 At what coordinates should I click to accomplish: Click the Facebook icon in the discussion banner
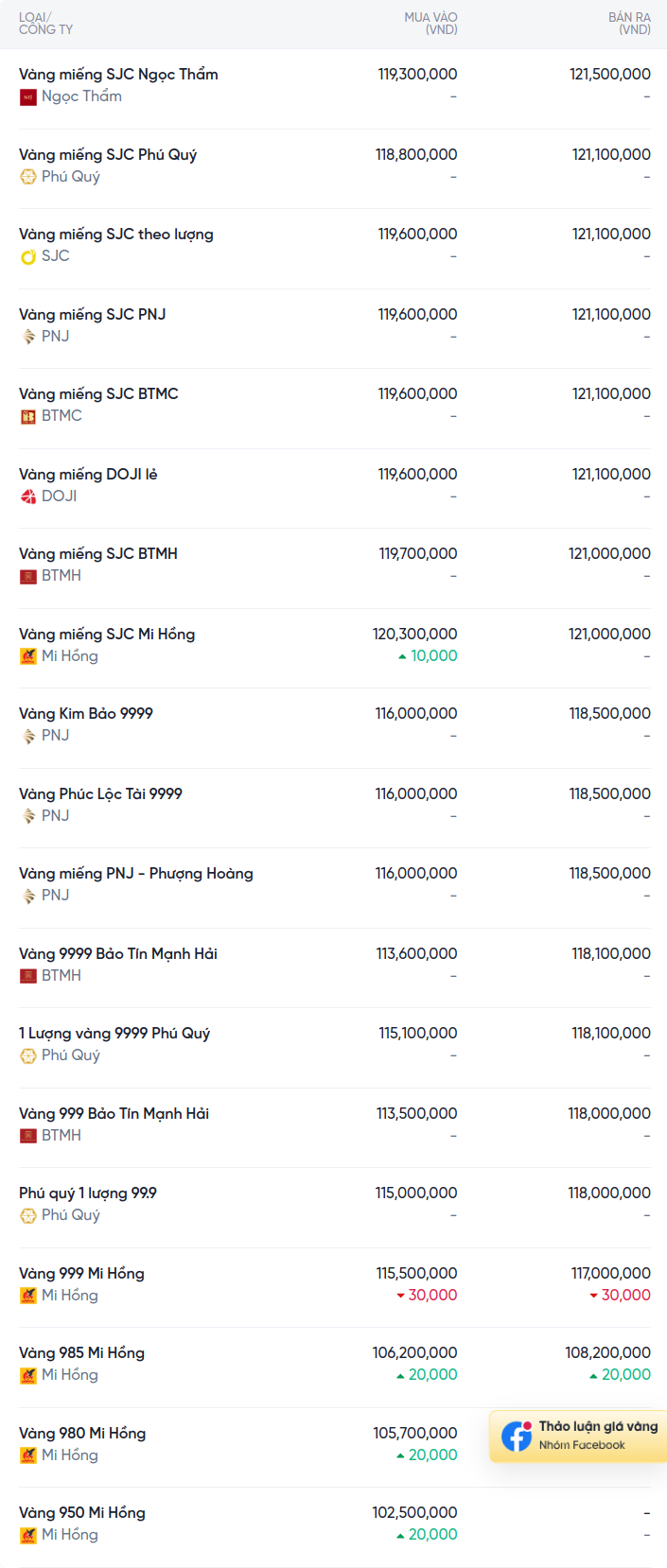coord(517,1436)
